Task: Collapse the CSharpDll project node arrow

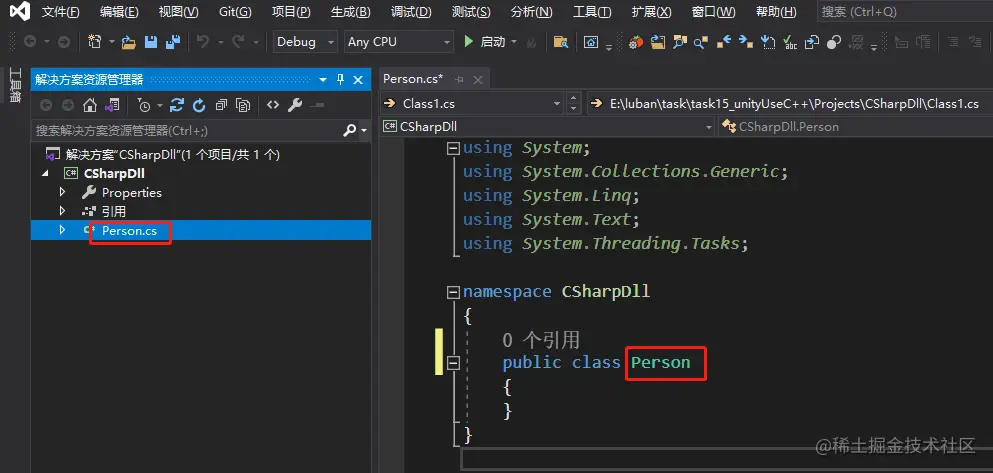Action: point(45,173)
